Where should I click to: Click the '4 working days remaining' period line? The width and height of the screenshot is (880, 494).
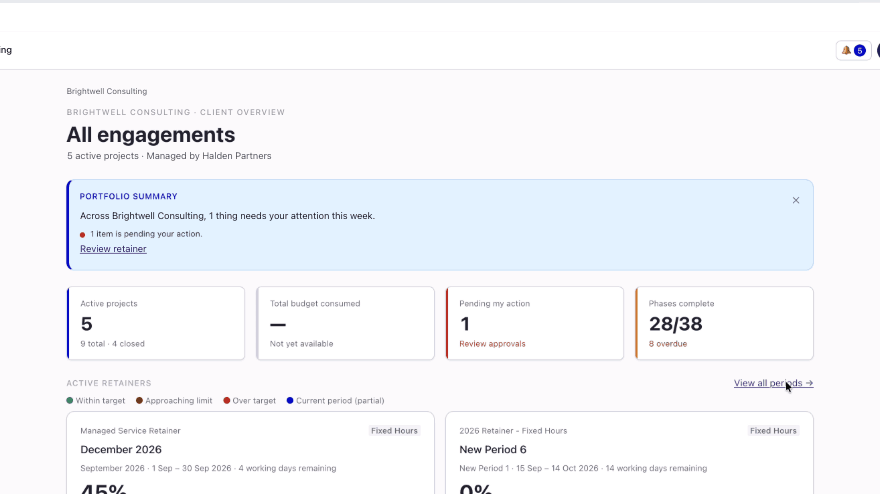[208, 468]
